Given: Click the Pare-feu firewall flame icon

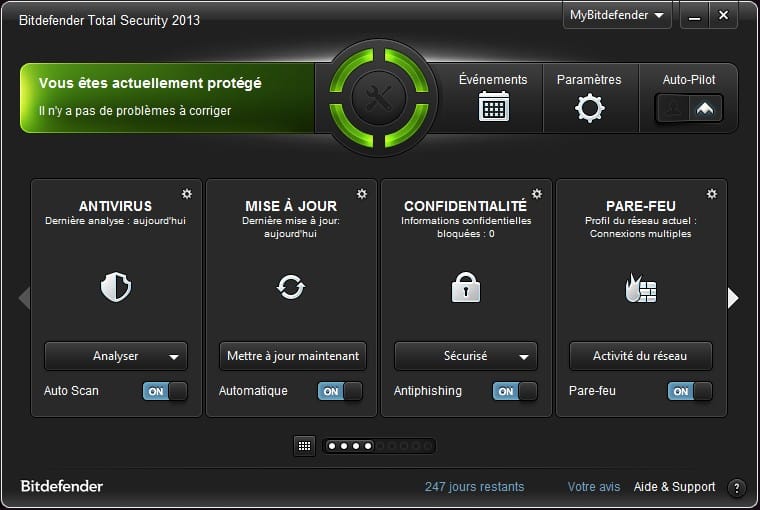Looking at the screenshot, I should click(x=640, y=288).
